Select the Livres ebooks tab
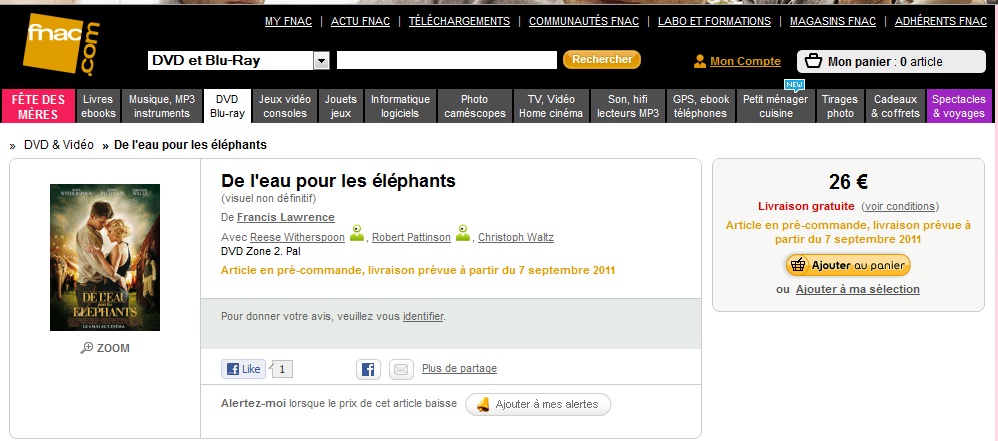 coord(98,106)
